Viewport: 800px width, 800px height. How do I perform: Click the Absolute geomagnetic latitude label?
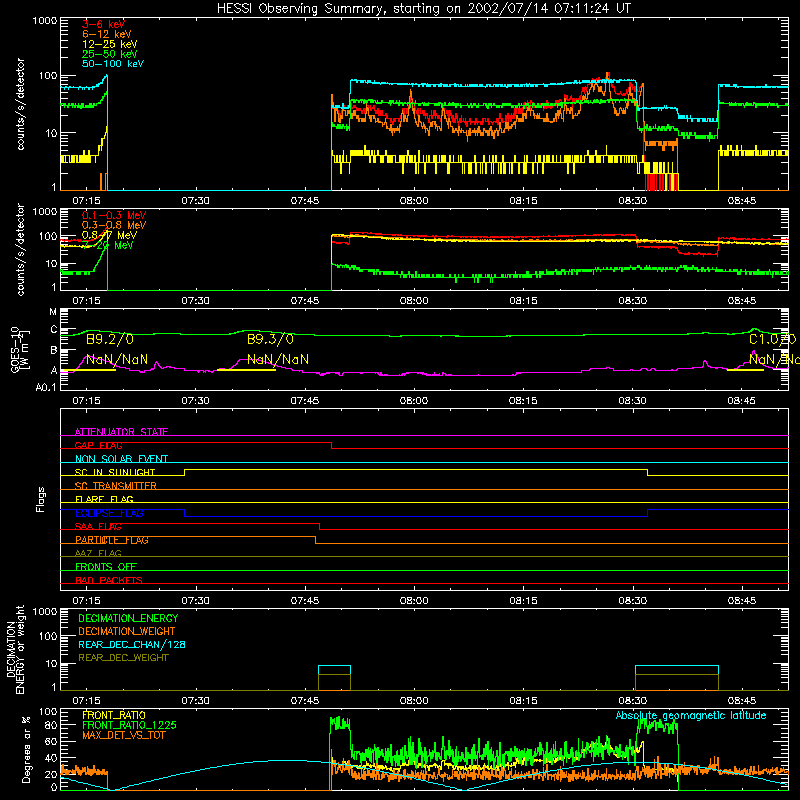(x=691, y=716)
